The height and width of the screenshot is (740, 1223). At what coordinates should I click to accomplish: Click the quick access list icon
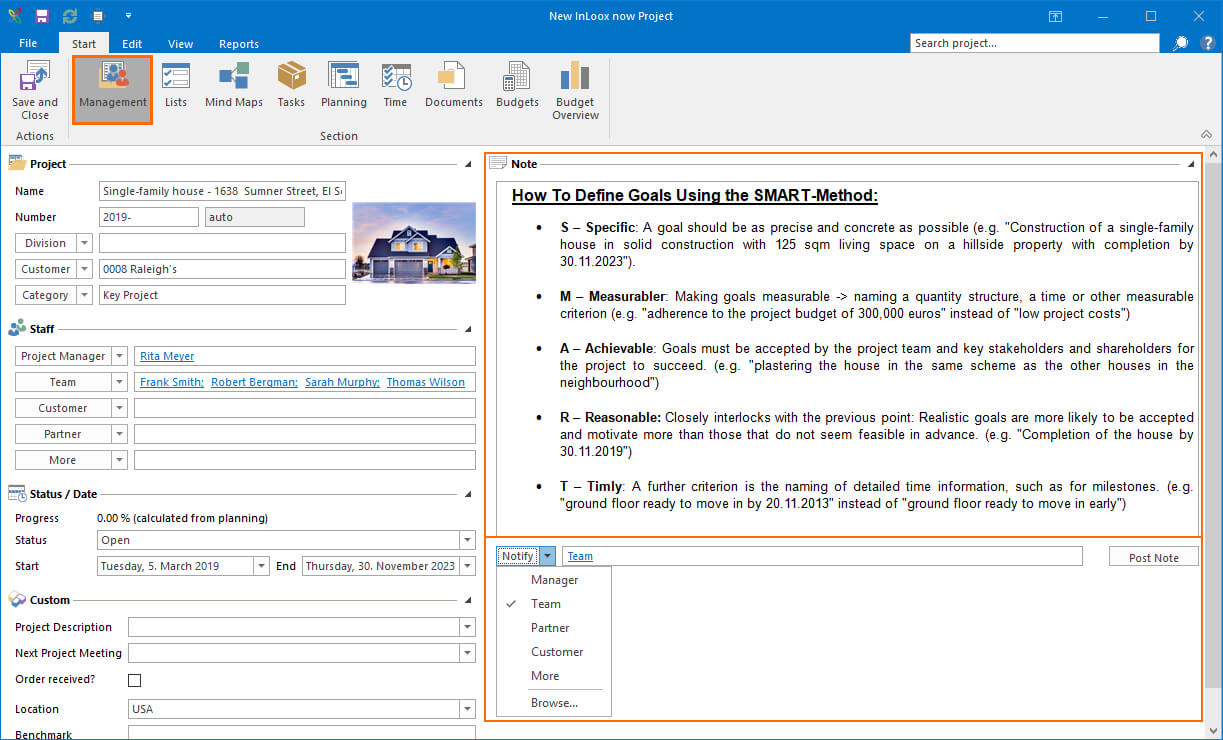(98, 16)
